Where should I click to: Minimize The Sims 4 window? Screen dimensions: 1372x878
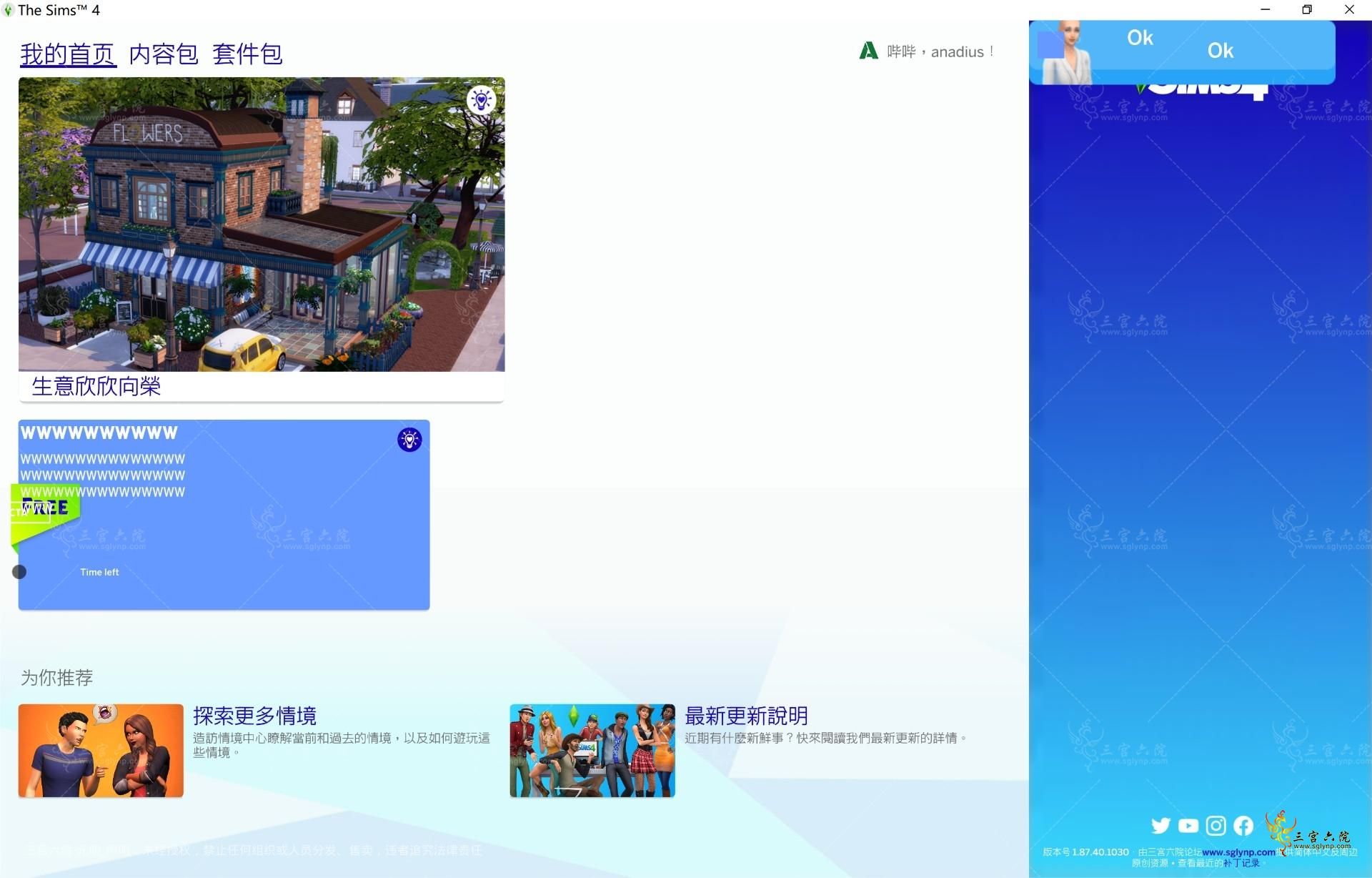[1266, 10]
